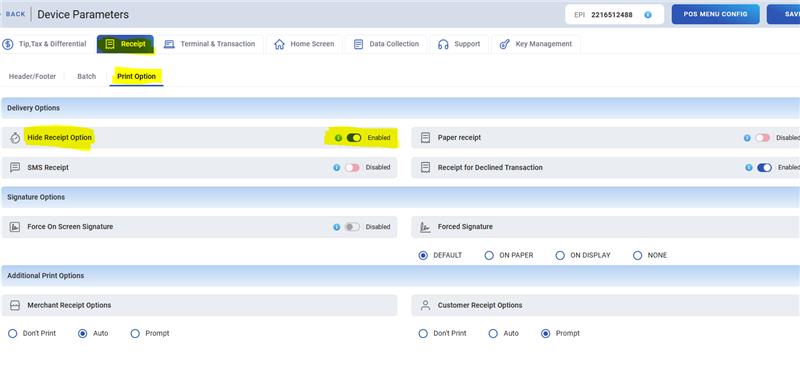This screenshot has height=390, width=800.
Task: Click the EPI 2216512488 field
Action: coord(614,15)
